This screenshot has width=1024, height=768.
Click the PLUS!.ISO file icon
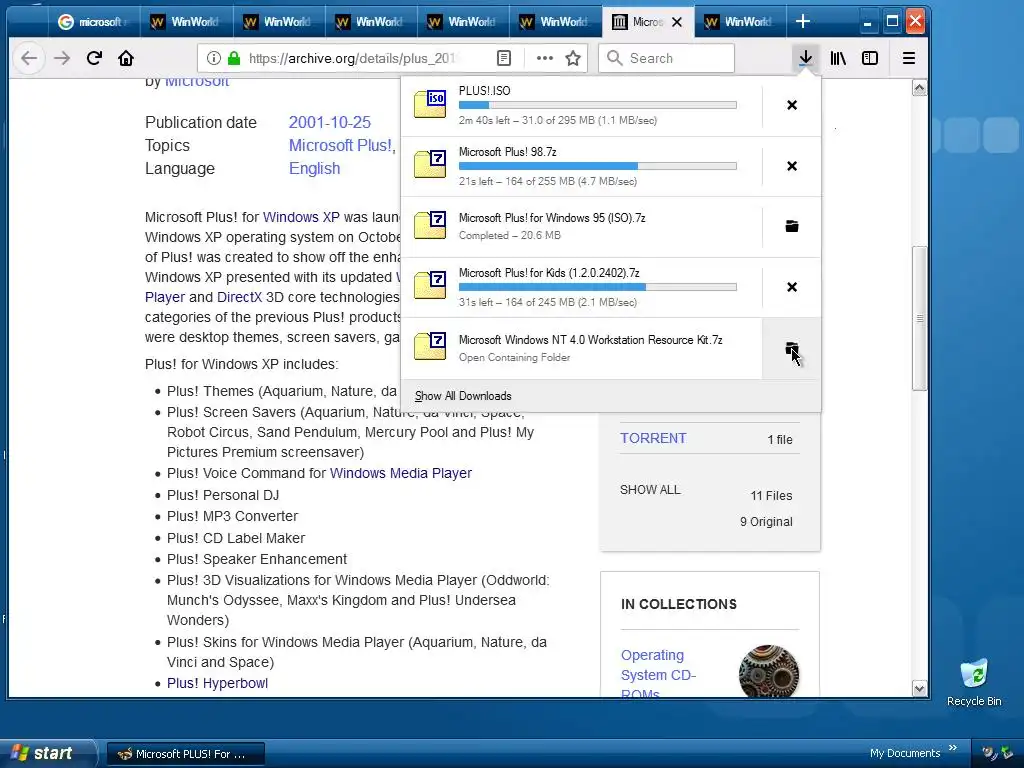[x=430, y=104]
